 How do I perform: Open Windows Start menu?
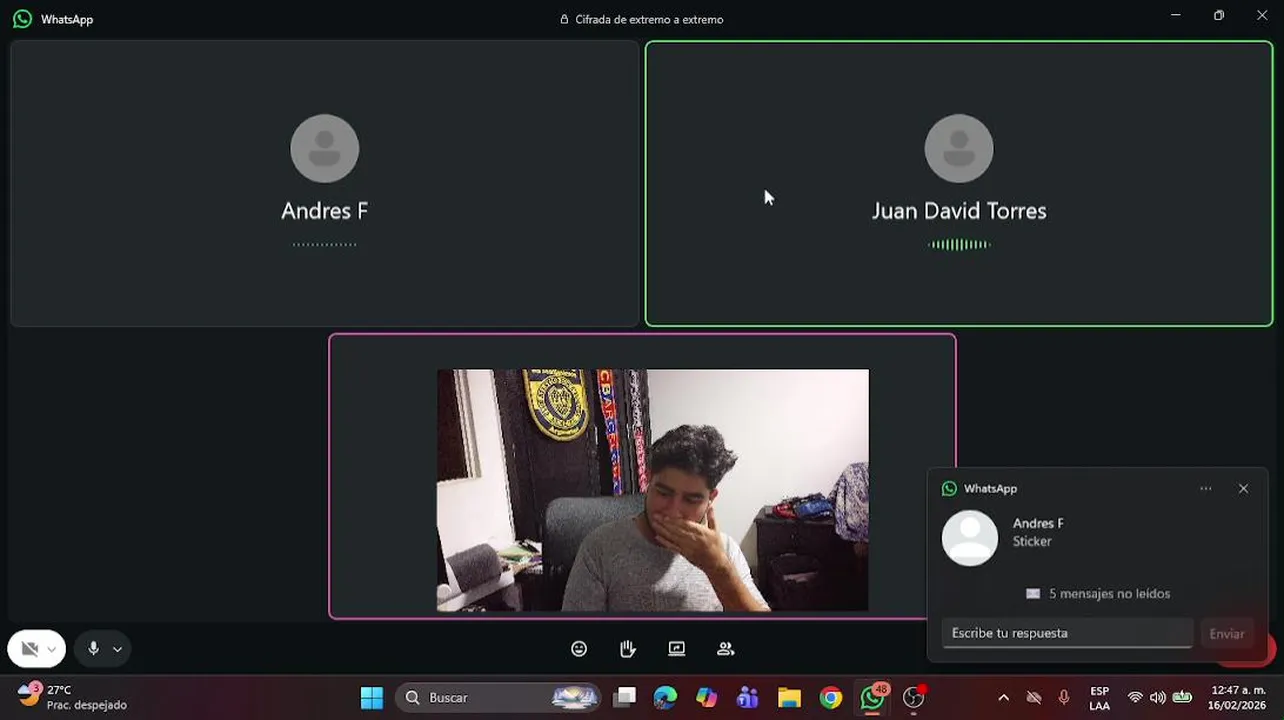(372, 698)
